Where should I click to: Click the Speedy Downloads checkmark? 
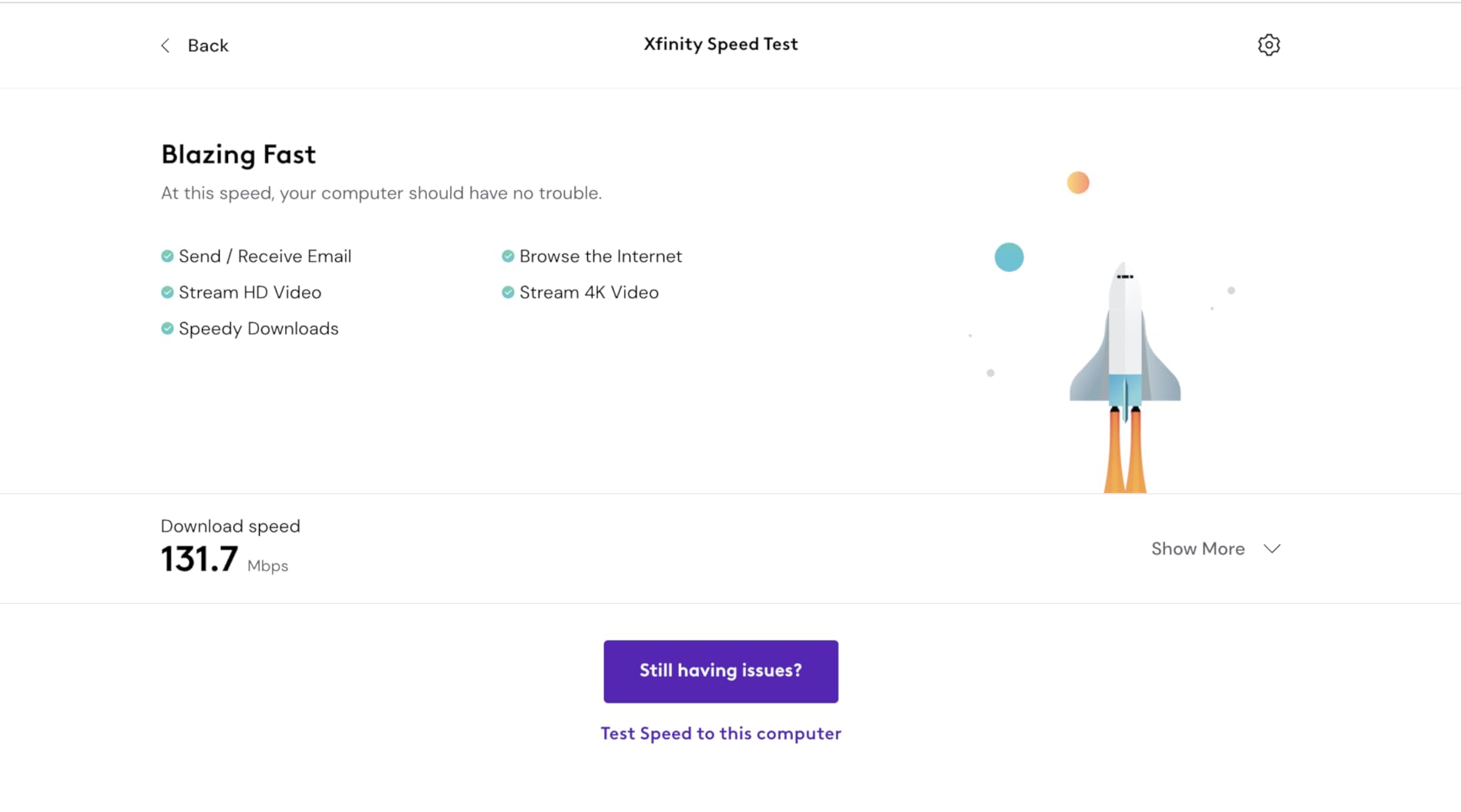[x=166, y=327]
